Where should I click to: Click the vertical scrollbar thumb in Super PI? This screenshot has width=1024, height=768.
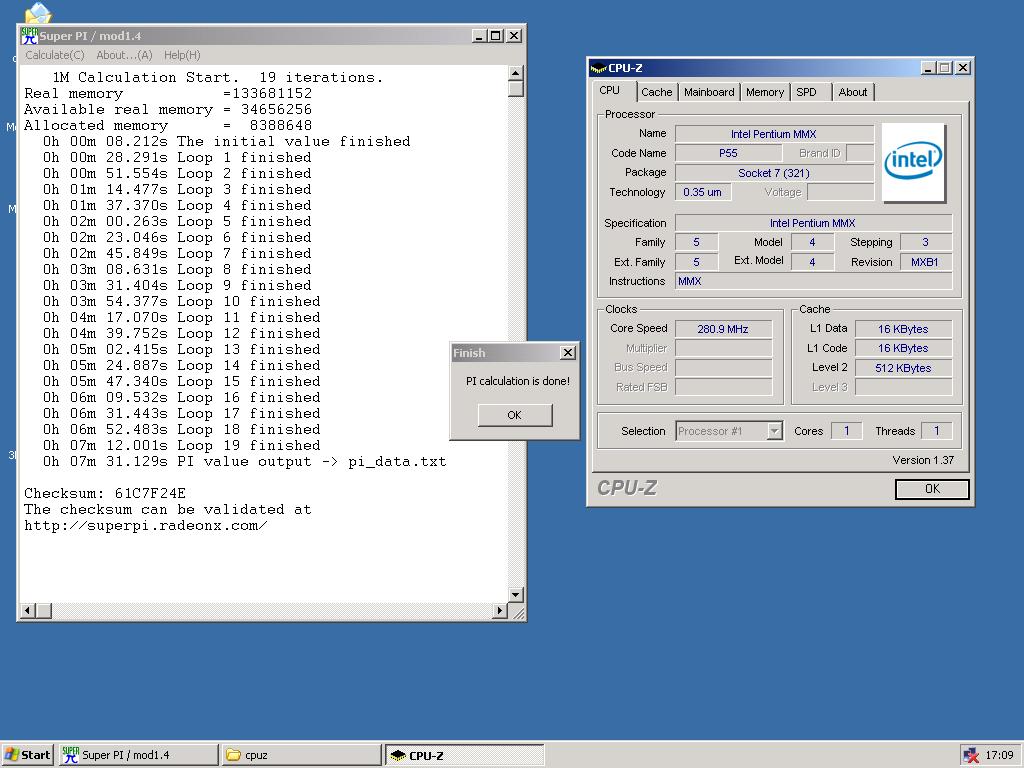[x=515, y=89]
